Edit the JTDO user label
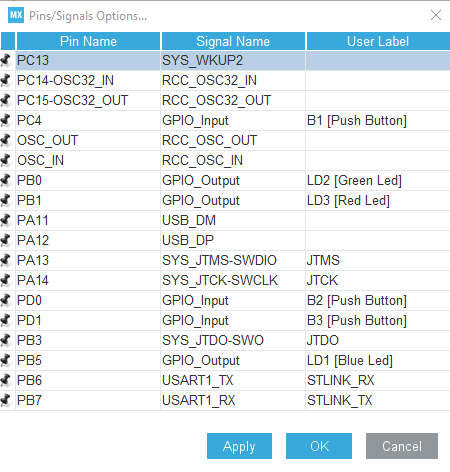 tap(378, 340)
